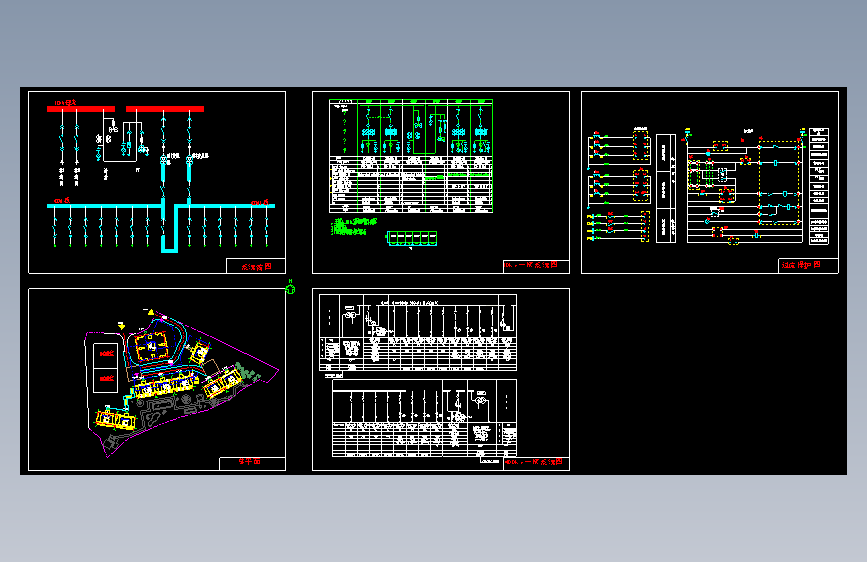Click the green marker symbol above the site plan sheet
This screenshot has height=562, width=867.
(290, 287)
